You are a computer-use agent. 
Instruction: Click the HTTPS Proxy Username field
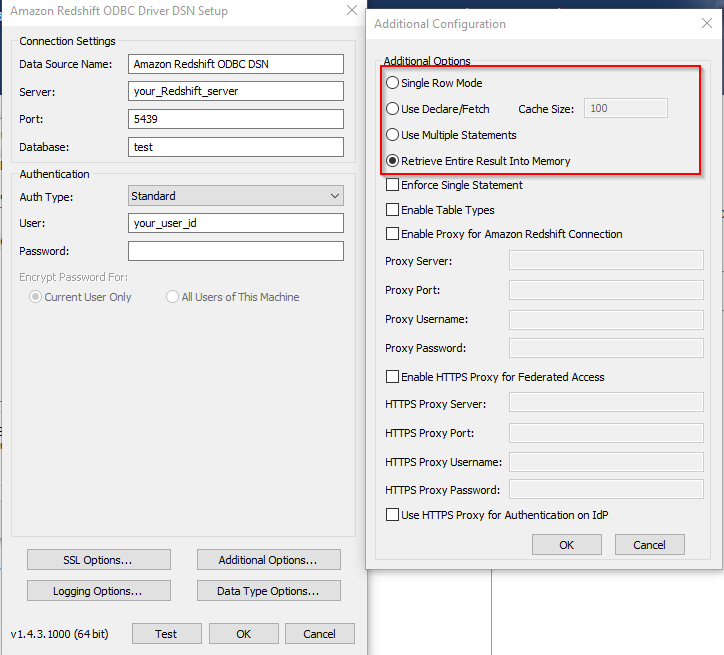coord(606,462)
